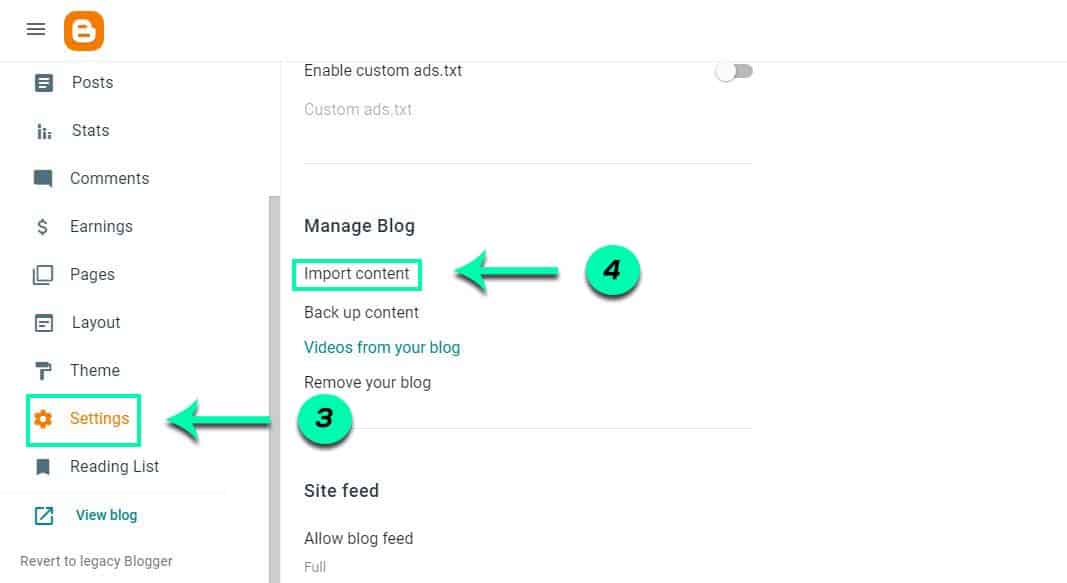Click the Theme paint roller icon
Screen dimensions: 1067x583
pos(43,371)
